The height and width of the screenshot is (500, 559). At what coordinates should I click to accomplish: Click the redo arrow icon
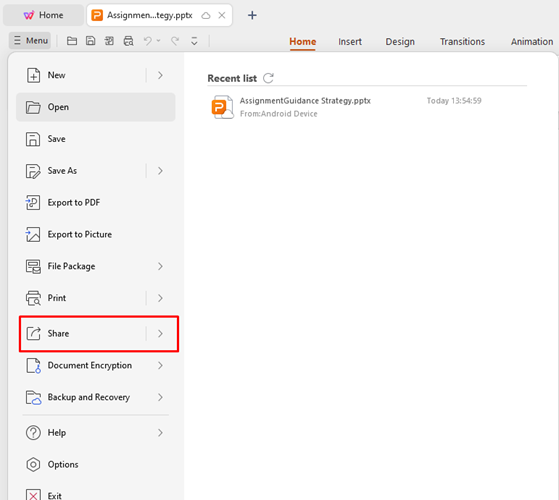click(175, 41)
